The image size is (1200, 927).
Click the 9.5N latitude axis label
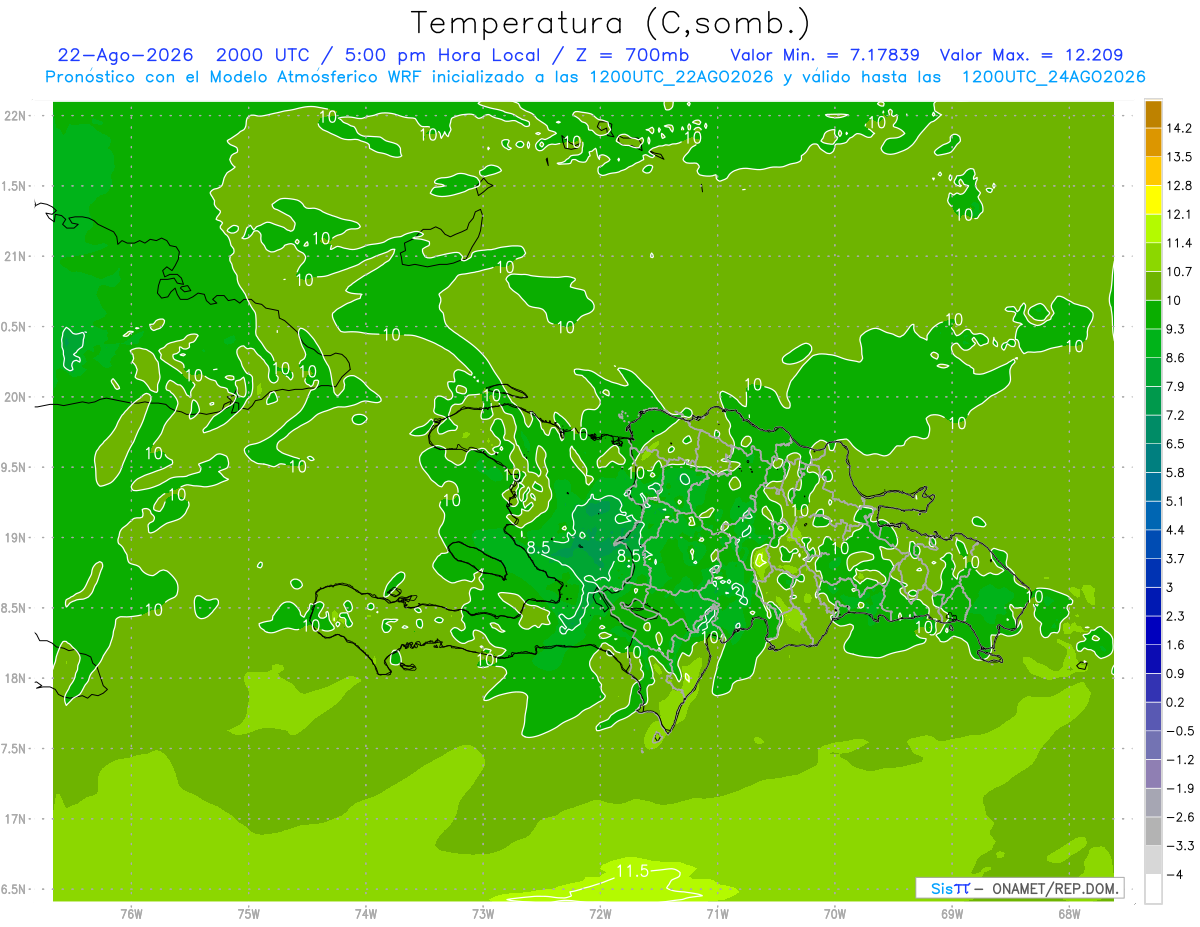(x=15, y=468)
